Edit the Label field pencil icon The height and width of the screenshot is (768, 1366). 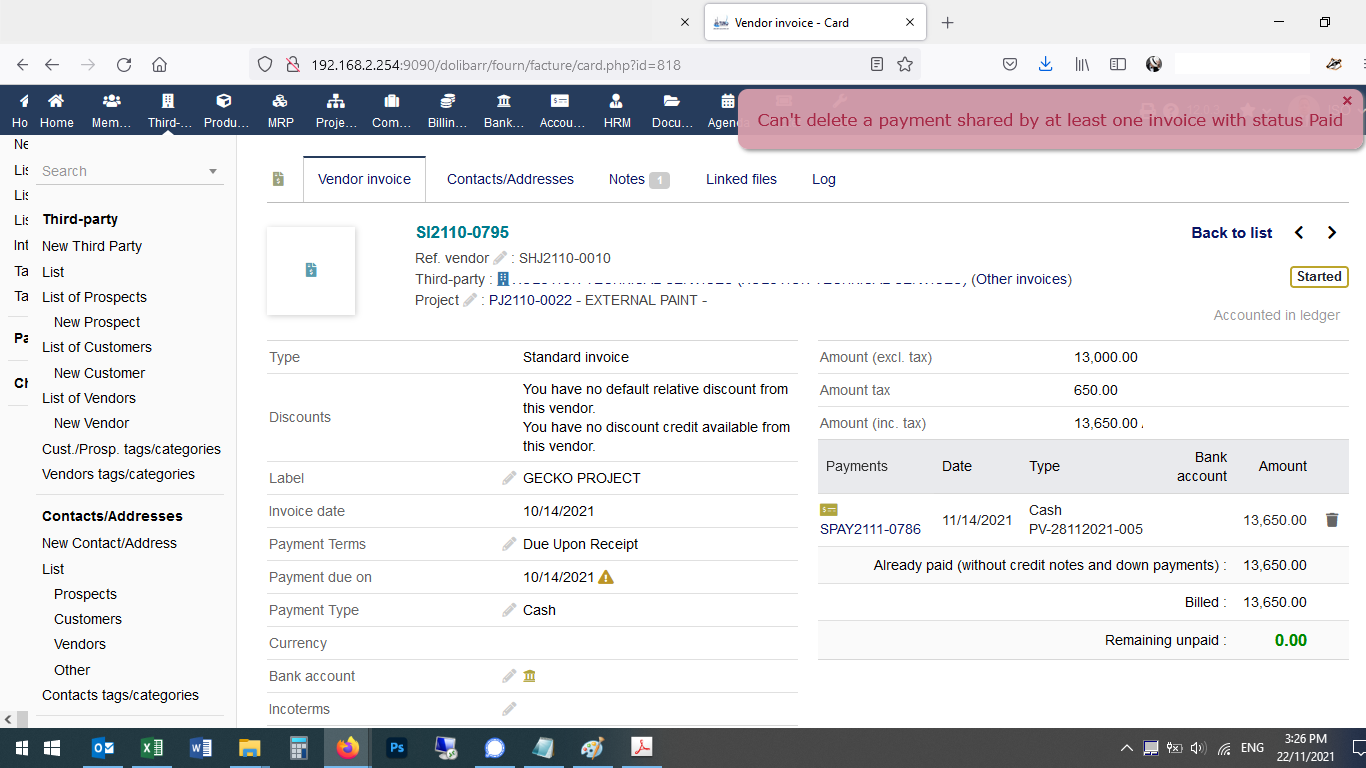(509, 478)
